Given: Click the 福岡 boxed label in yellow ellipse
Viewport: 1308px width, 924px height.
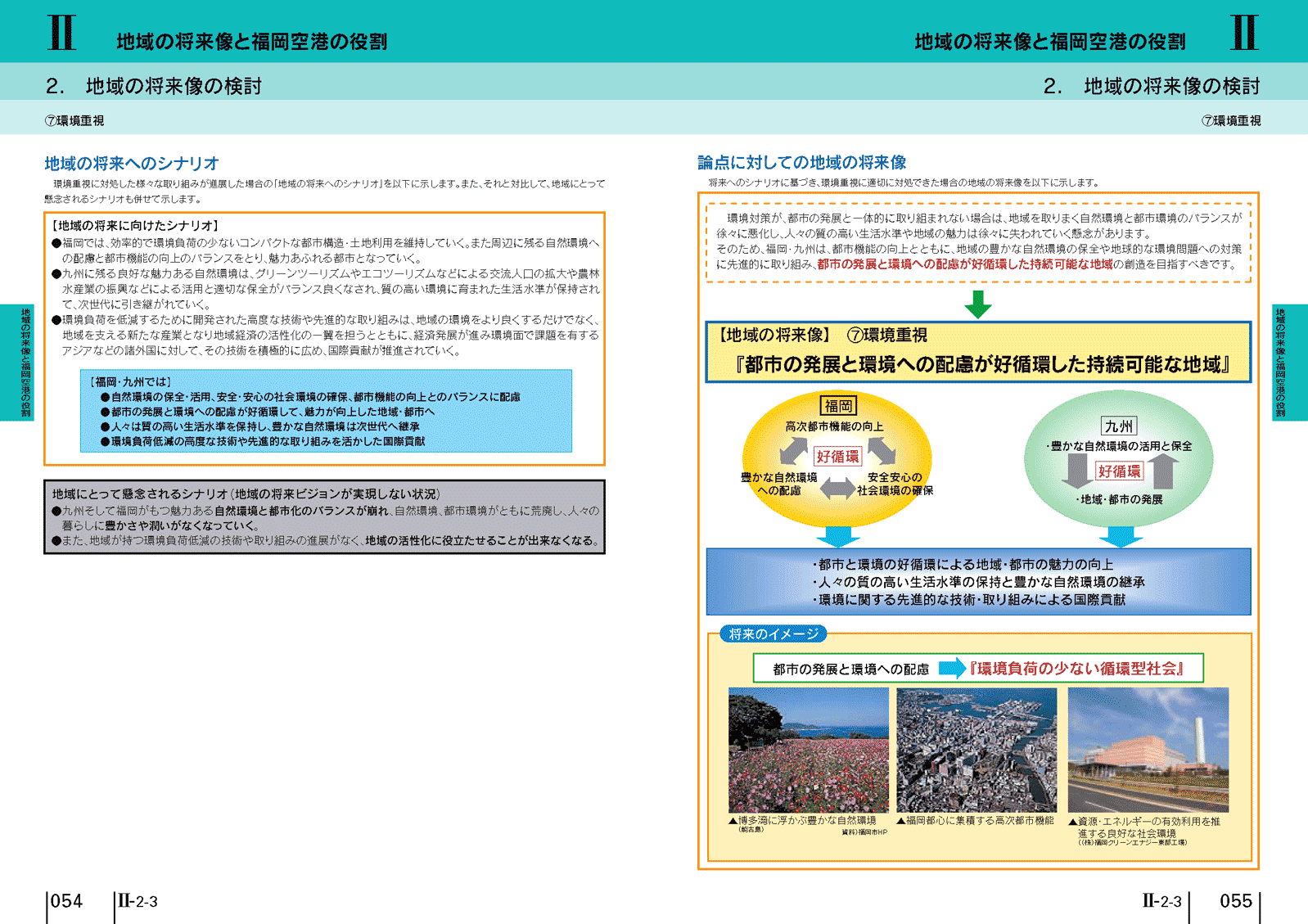Looking at the screenshot, I should point(838,406).
